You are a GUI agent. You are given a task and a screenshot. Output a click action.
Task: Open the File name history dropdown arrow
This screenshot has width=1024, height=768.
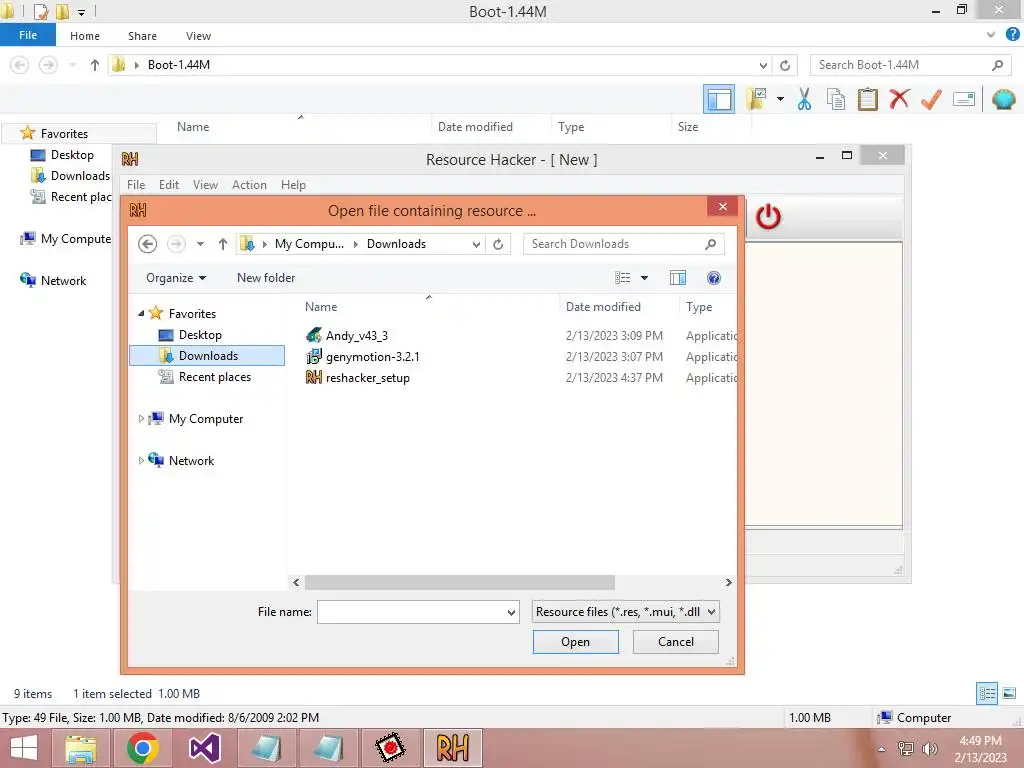(511, 613)
